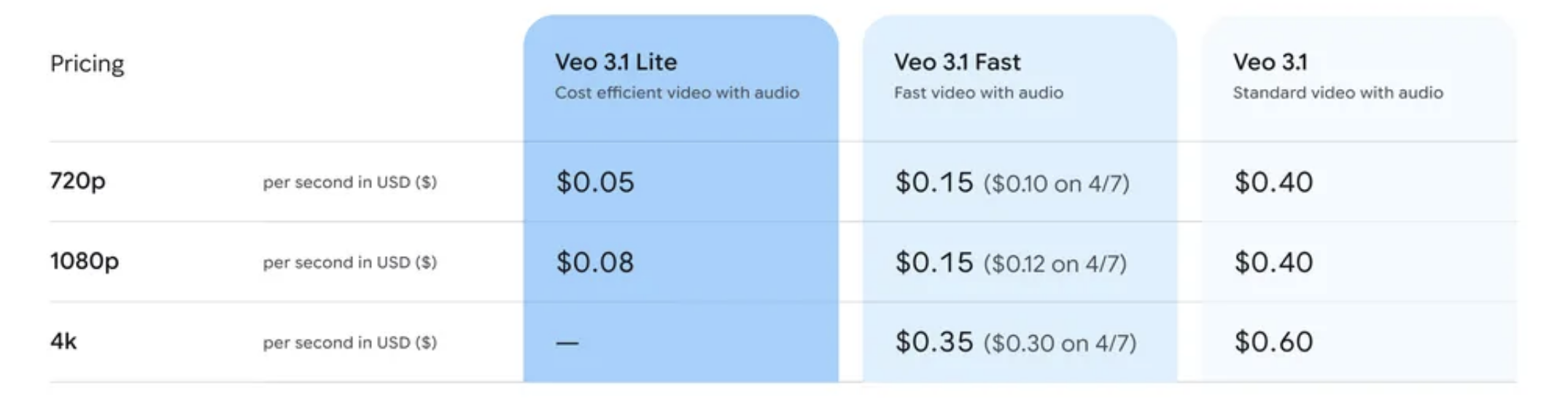Click per second in USD in 4k row
Viewport: 1568px width, 403px height.
tap(349, 342)
